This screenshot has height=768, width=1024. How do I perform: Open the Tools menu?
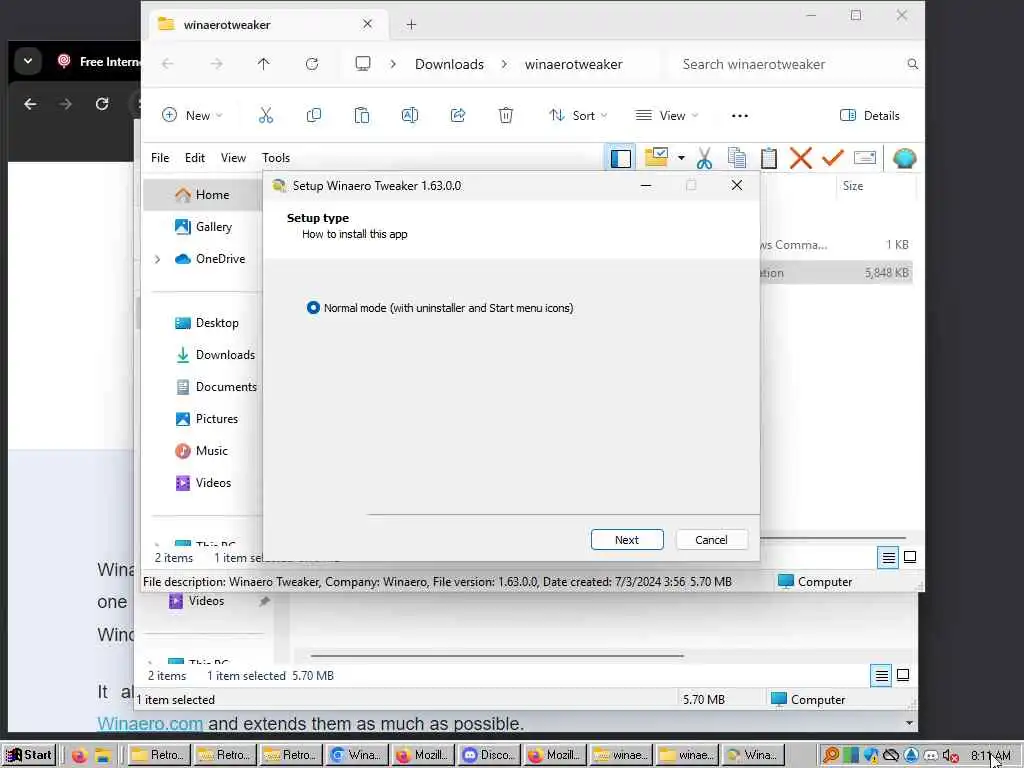(276, 158)
